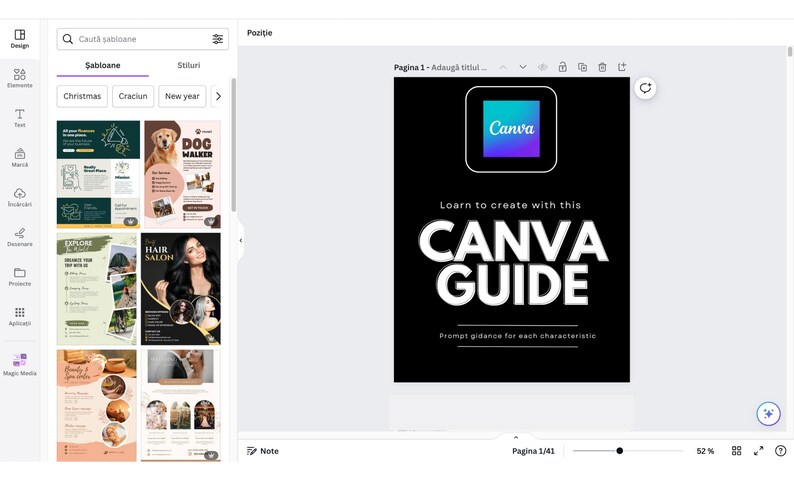
Task: Open the Poziție menu
Action: coord(259,33)
